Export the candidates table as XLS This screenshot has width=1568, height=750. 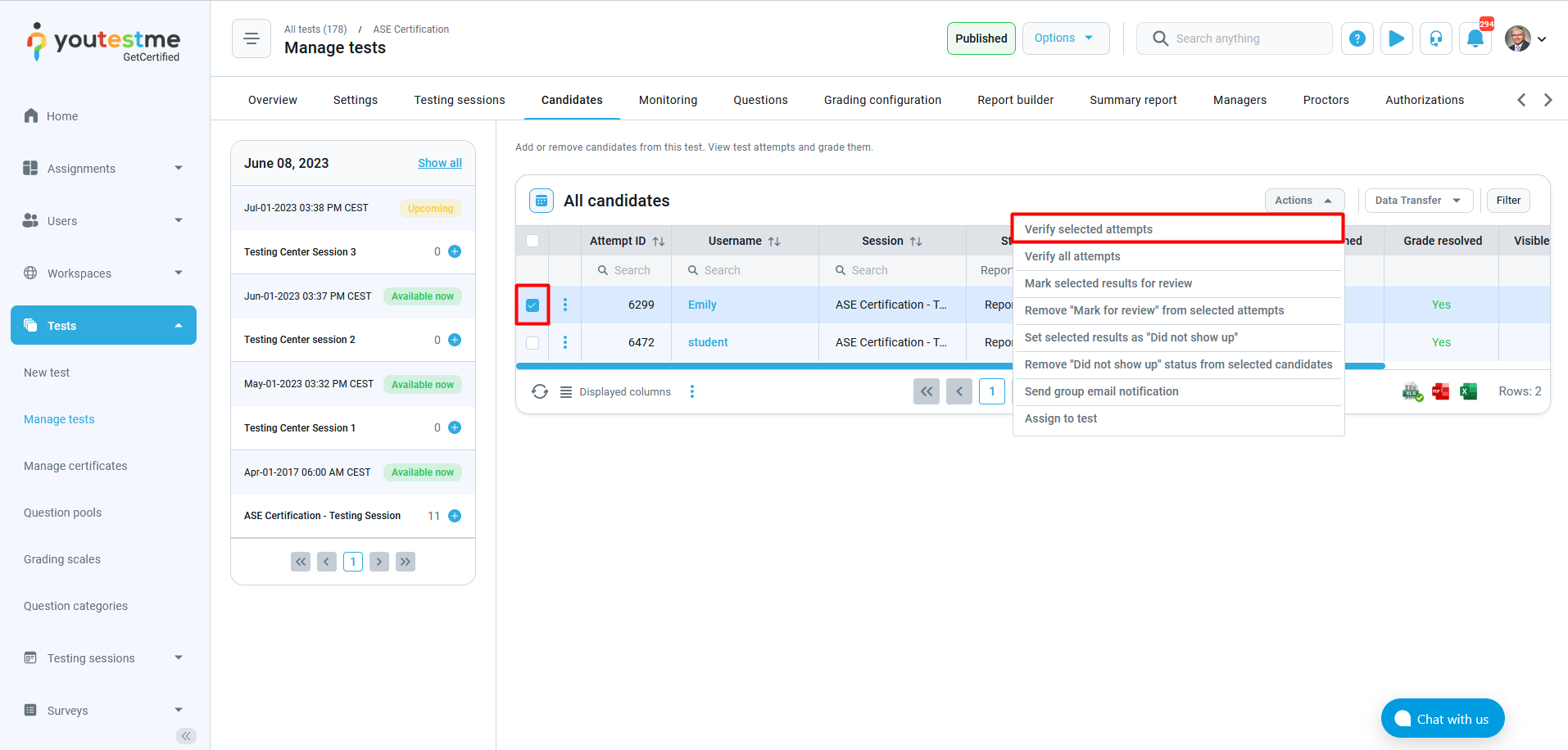click(x=1412, y=391)
